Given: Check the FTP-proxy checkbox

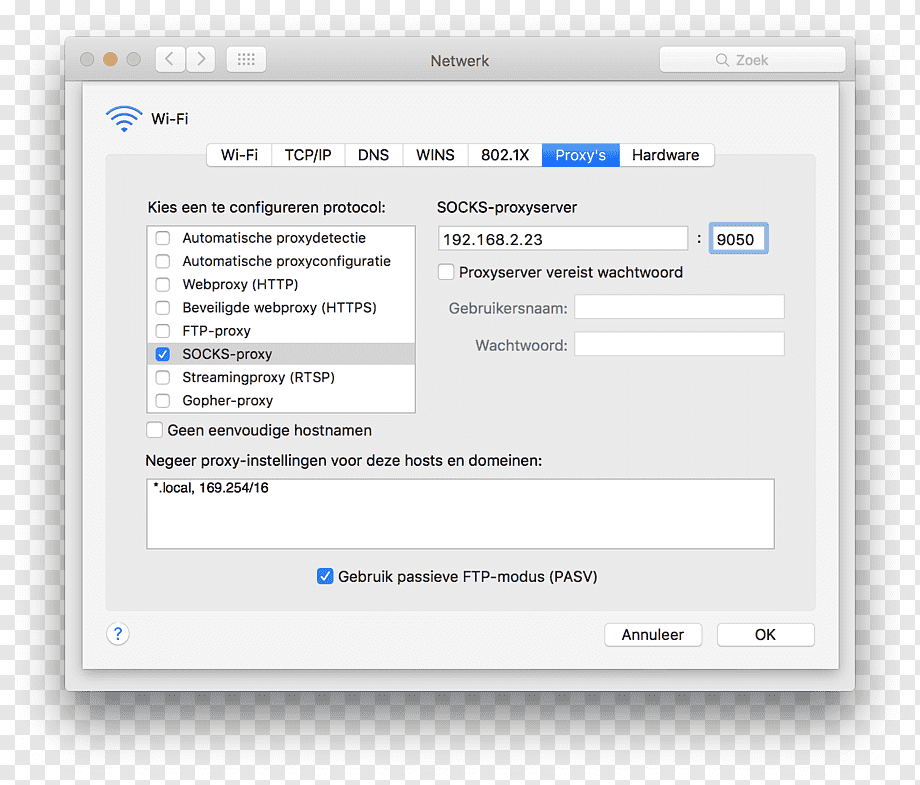Looking at the screenshot, I should click(x=163, y=331).
